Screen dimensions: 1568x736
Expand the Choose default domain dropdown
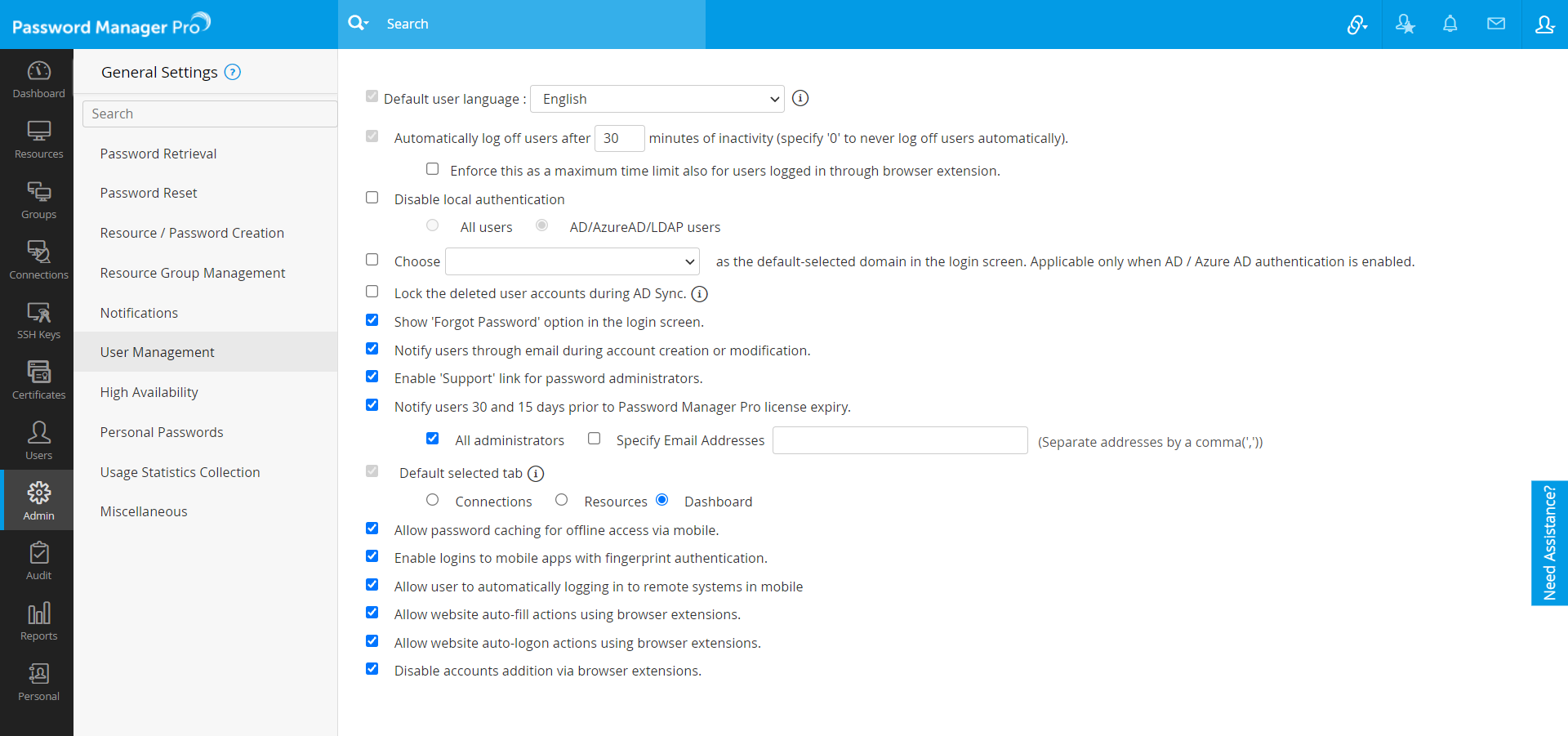coord(572,261)
